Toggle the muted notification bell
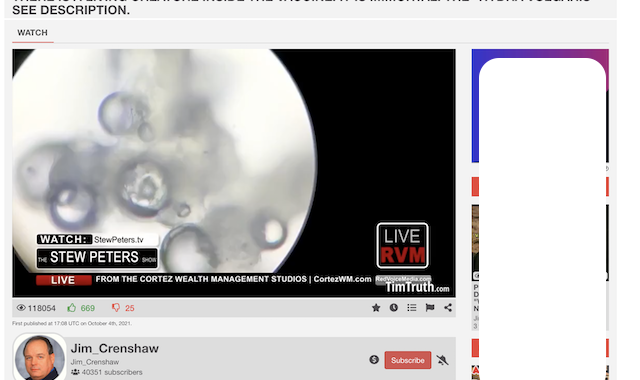This screenshot has width=640, height=380. 442,360
